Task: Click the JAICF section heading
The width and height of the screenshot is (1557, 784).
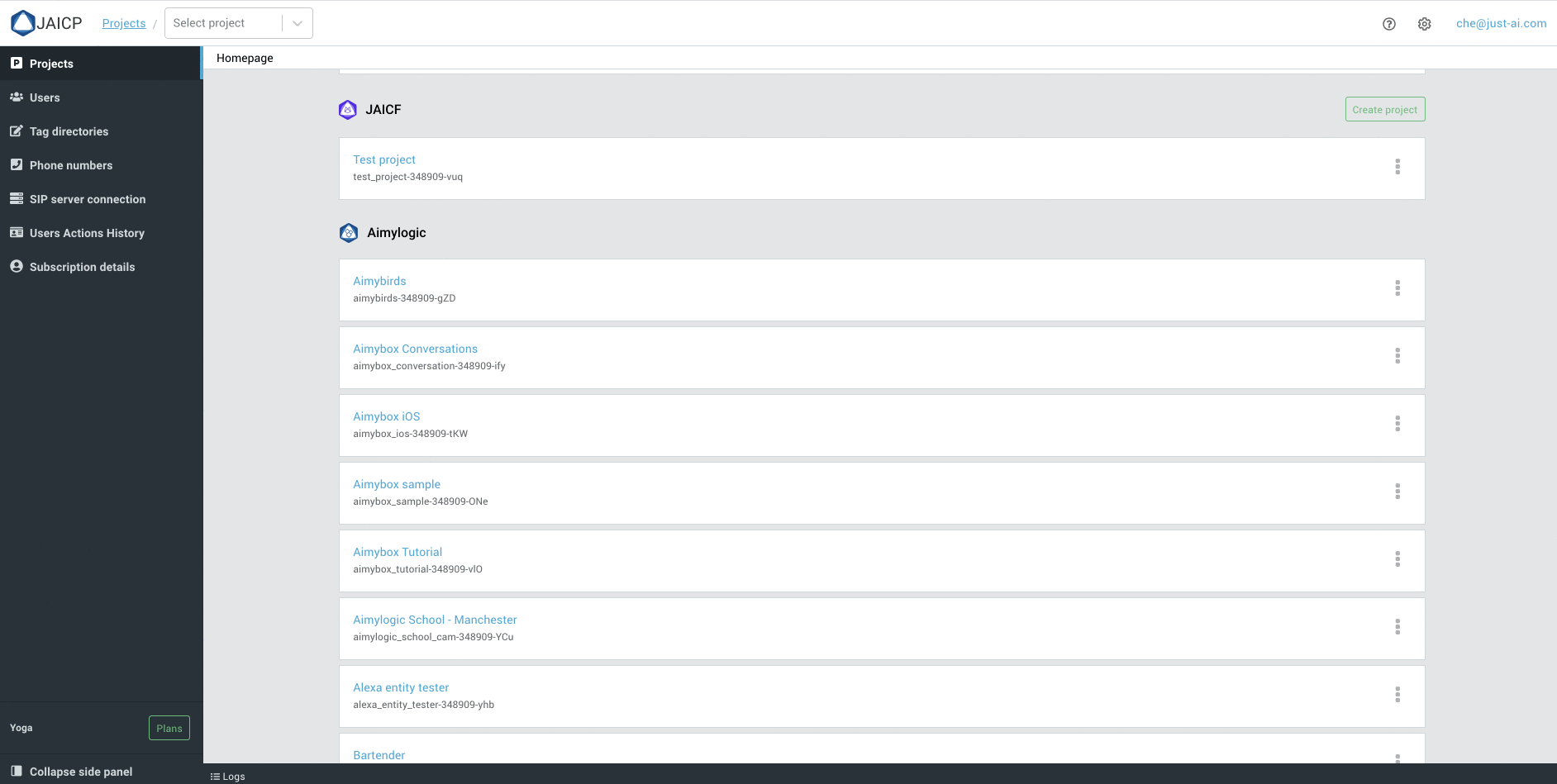Action: tap(383, 109)
